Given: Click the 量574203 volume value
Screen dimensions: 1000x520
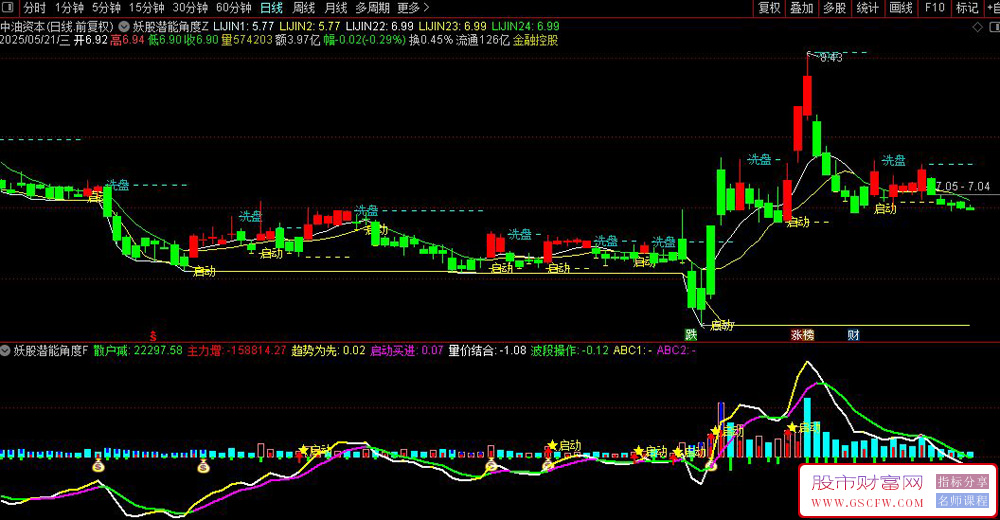Looking at the screenshot, I should 247,40.
